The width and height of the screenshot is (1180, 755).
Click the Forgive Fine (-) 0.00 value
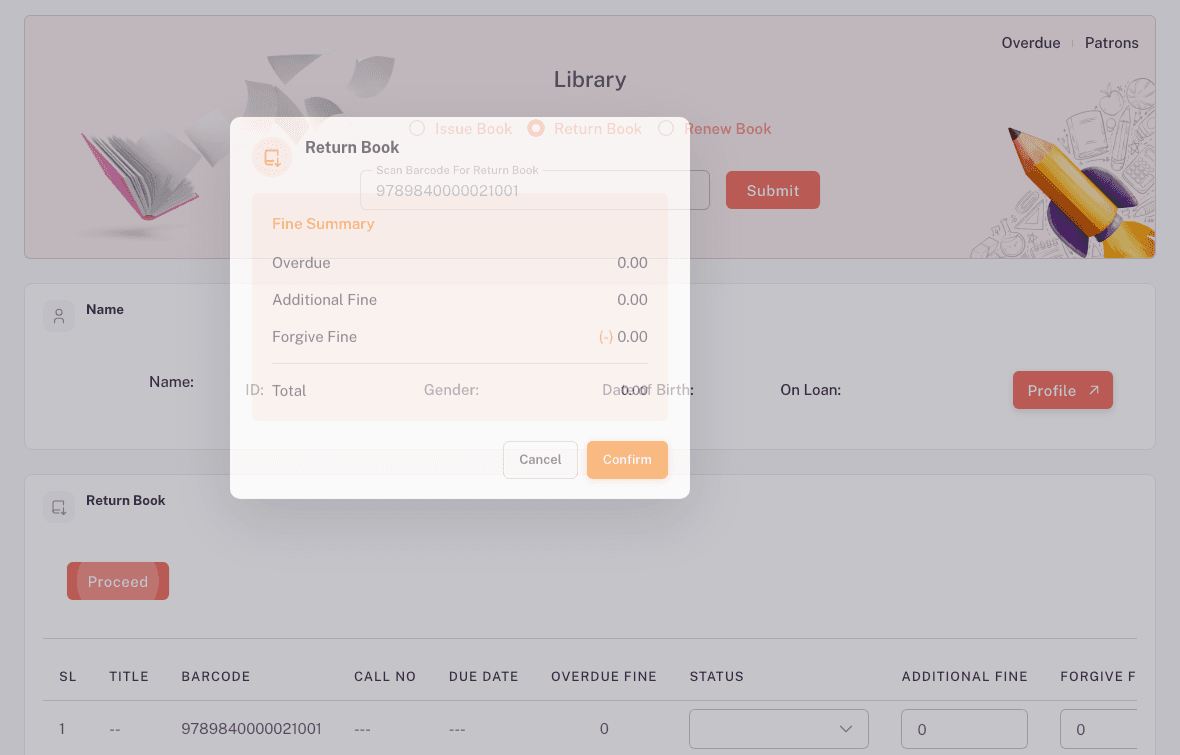[623, 336]
